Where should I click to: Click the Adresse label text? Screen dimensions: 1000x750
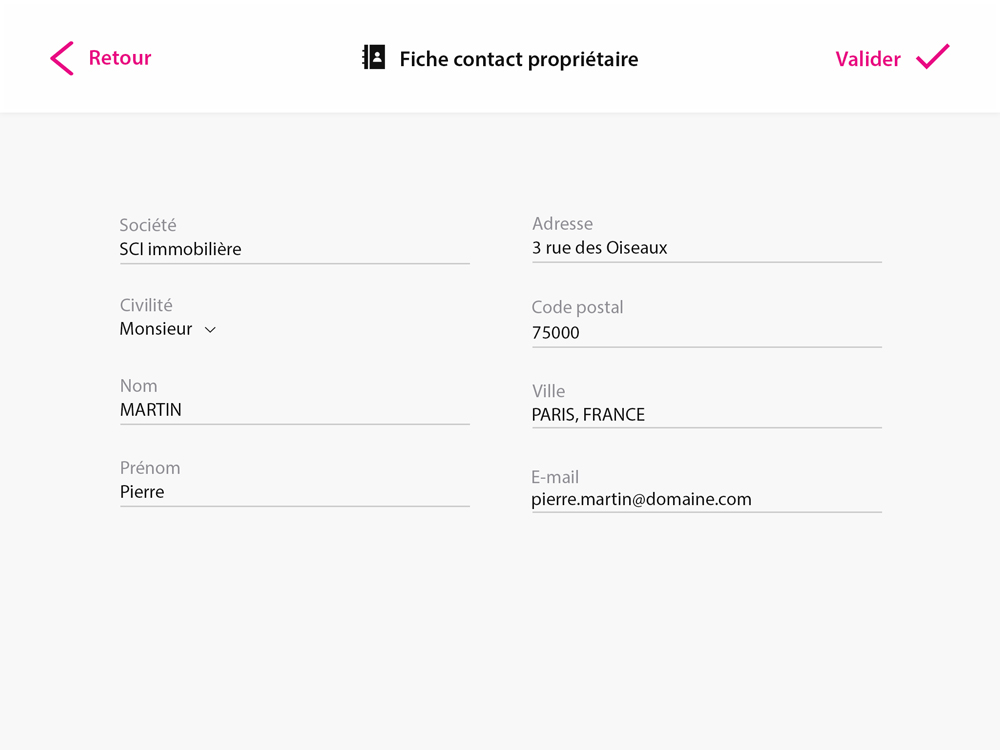562,224
